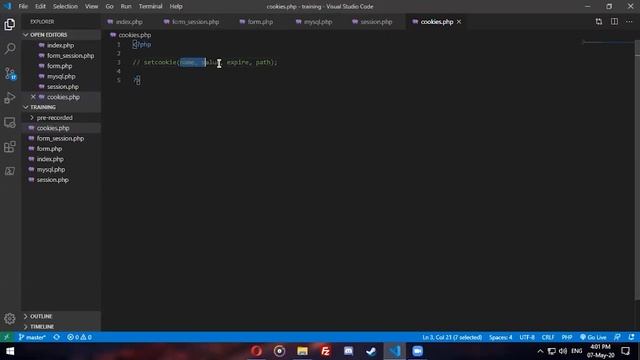Open the volume control in the system tray
The image size is (640, 360).
pyautogui.click(x=563, y=351)
